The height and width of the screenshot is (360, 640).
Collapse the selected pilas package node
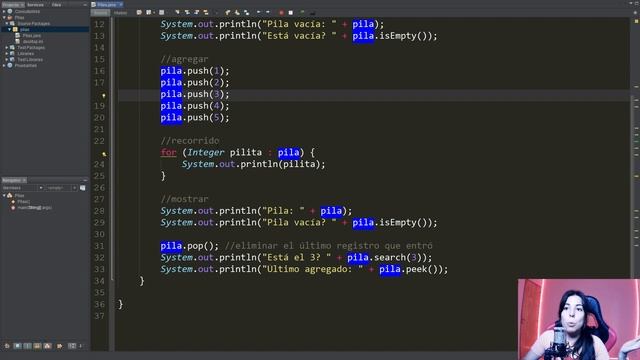pyautogui.click(x=9, y=29)
